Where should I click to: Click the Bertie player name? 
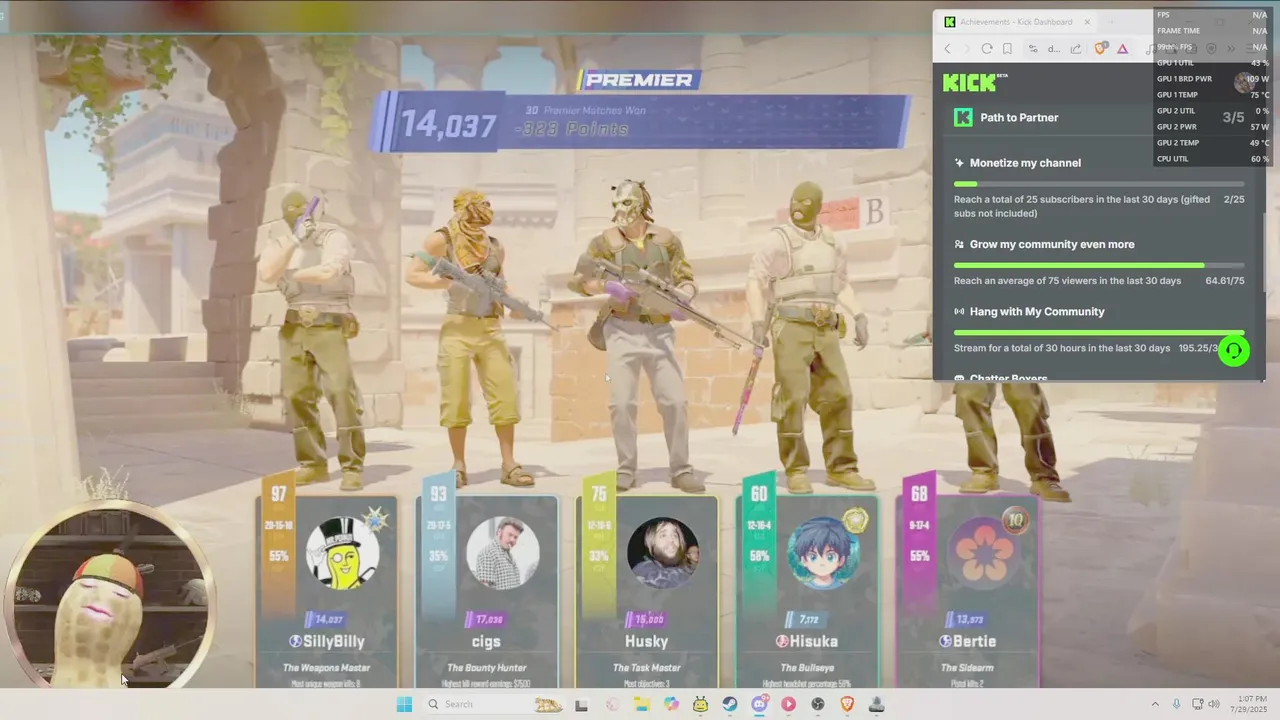click(x=975, y=641)
